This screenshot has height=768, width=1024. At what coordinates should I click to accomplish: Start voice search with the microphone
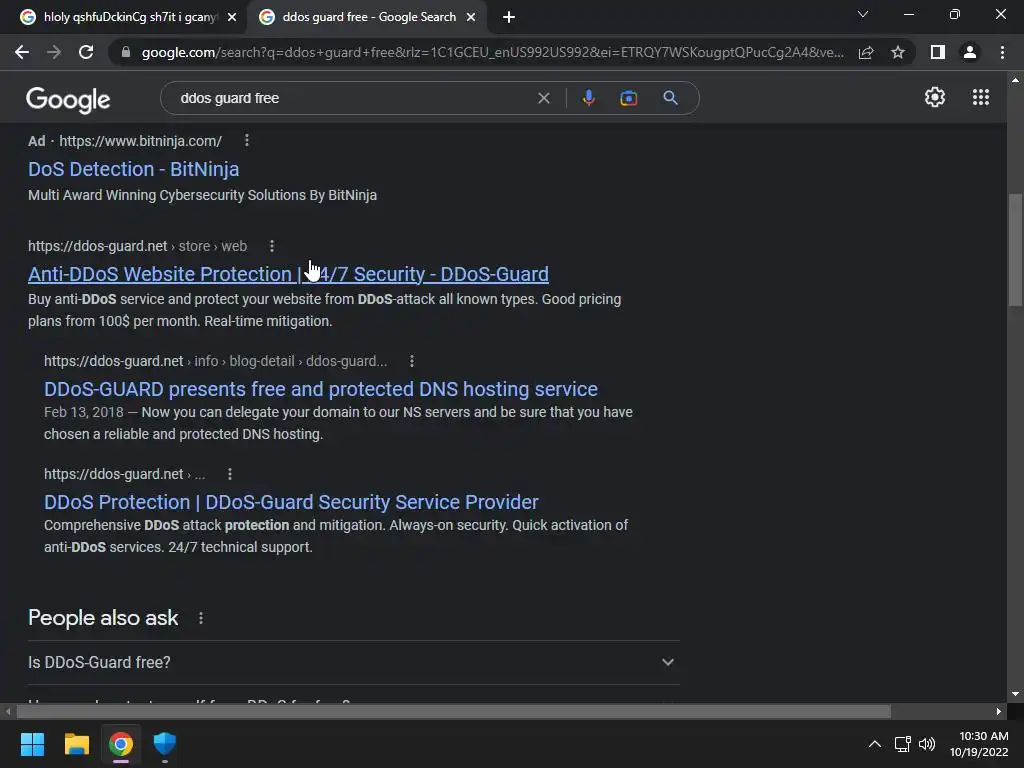(x=588, y=98)
